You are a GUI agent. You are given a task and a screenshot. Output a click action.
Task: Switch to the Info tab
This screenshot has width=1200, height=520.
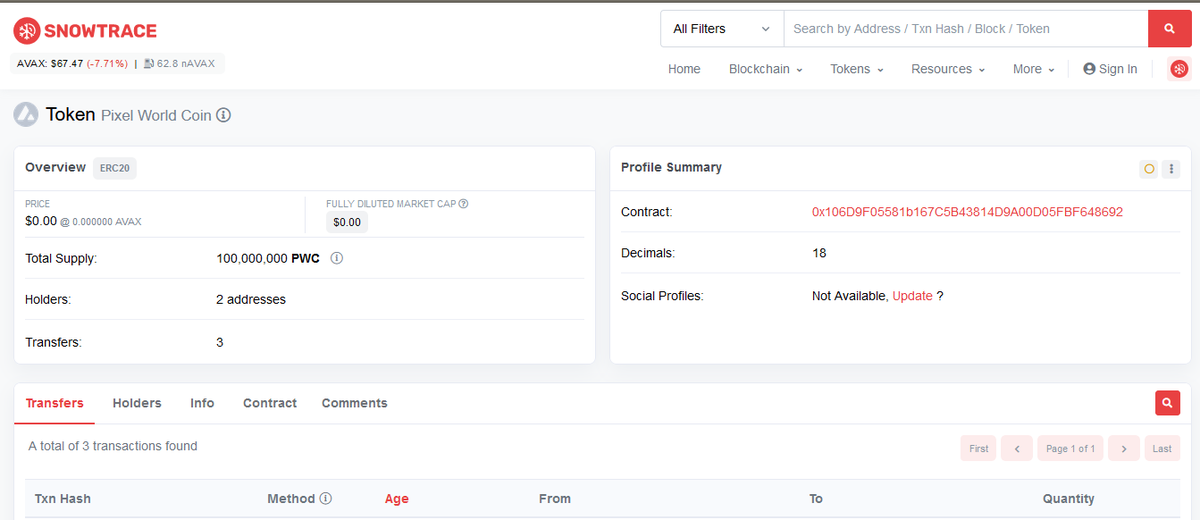point(202,403)
